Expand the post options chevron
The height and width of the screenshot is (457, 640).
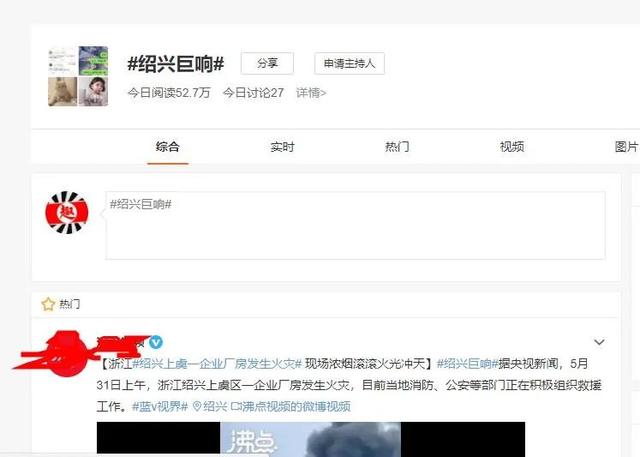[599, 342]
